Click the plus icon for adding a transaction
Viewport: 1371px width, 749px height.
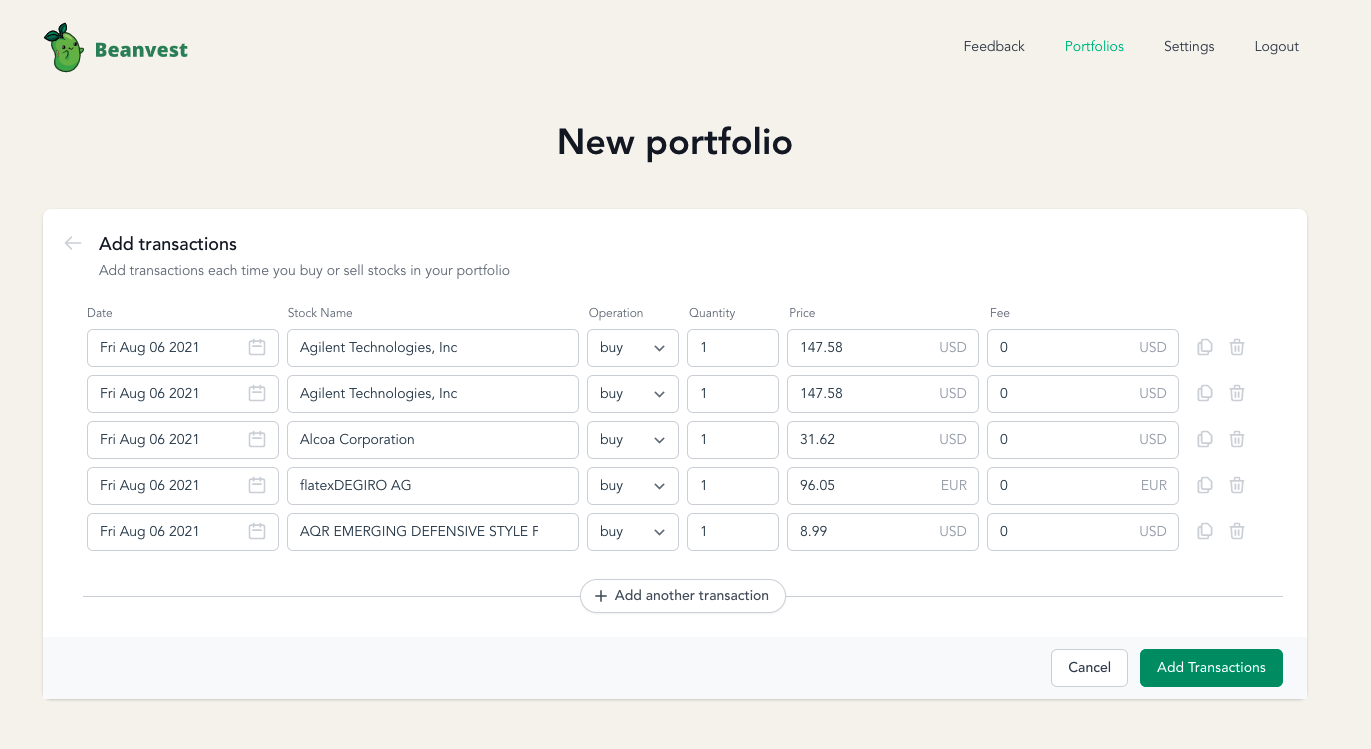[x=600, y=595]
